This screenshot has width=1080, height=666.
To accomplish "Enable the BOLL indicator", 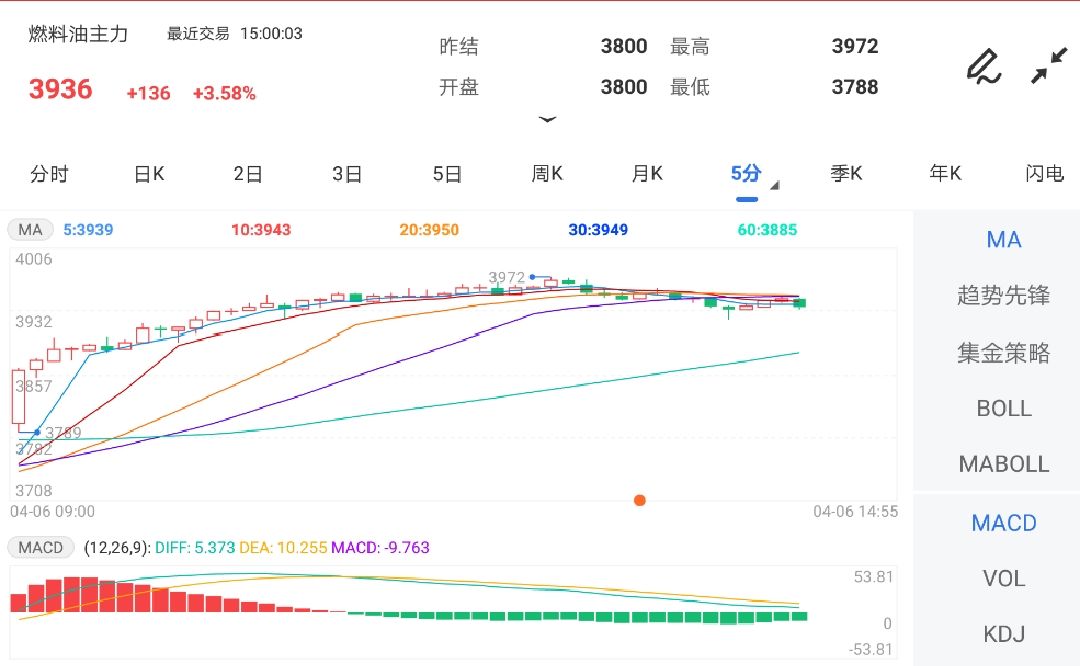I will [1003, 408].
